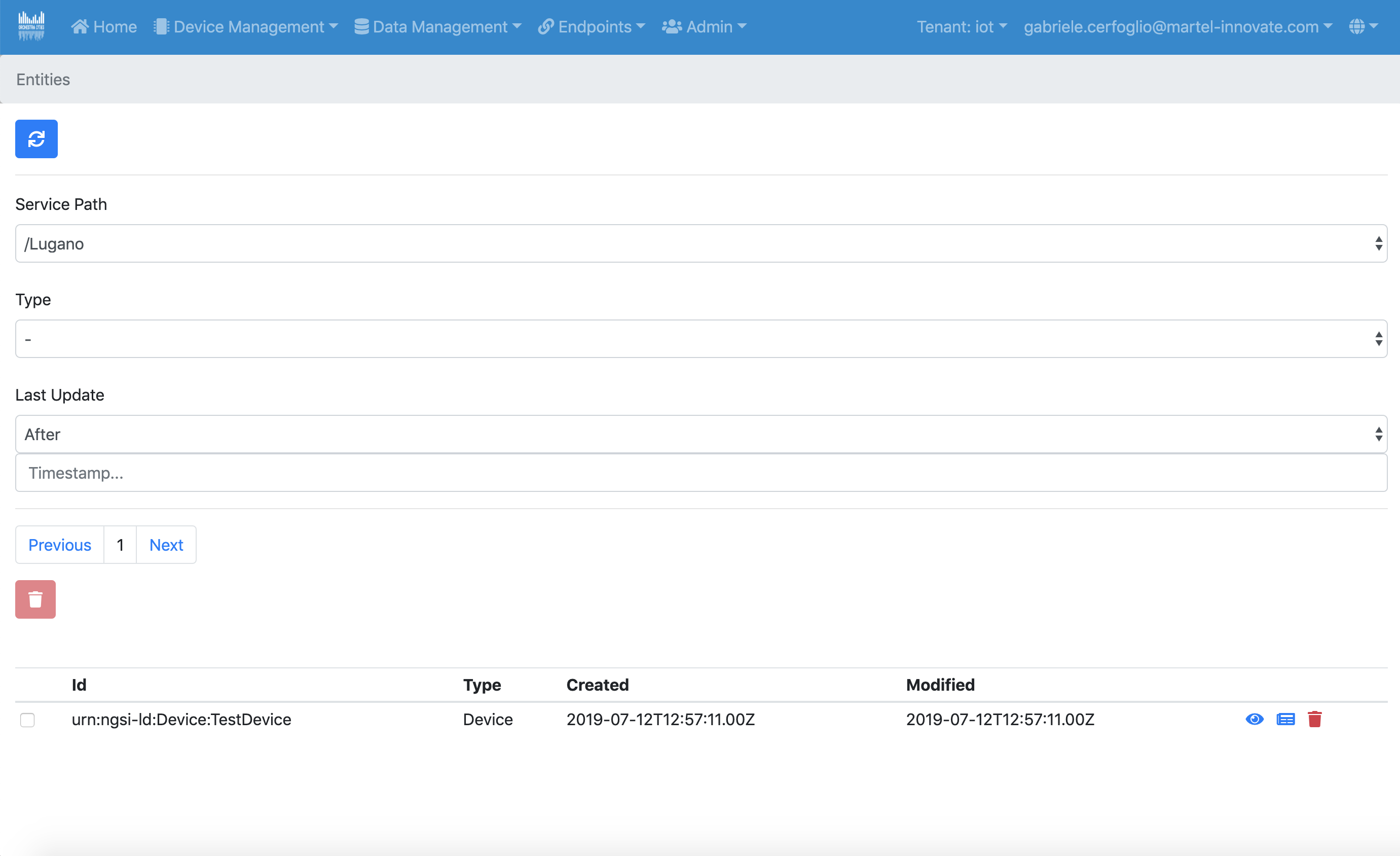The height and width of the screenshot is (856, 1400).
Task: Open the Data Management menu
Action: pyautogui.click(x=438, y=27)
